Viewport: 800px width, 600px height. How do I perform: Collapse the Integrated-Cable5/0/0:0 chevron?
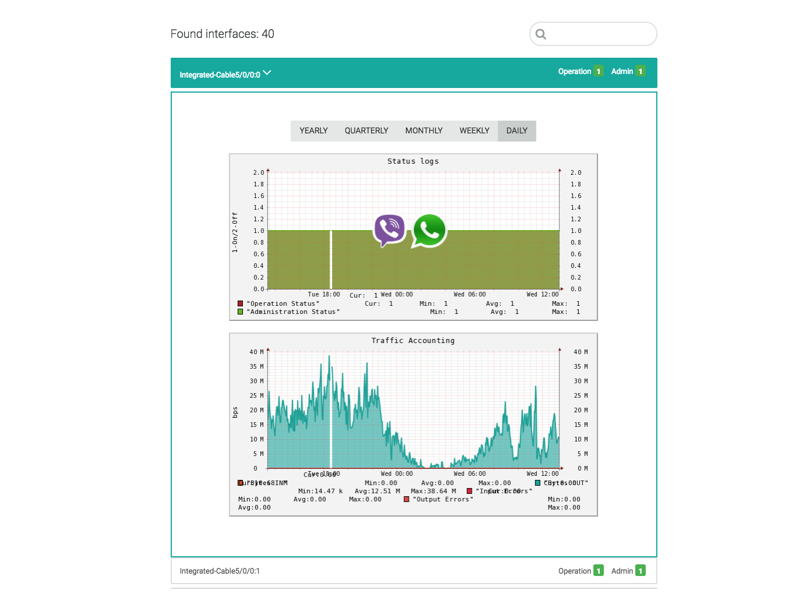[267, 73]
